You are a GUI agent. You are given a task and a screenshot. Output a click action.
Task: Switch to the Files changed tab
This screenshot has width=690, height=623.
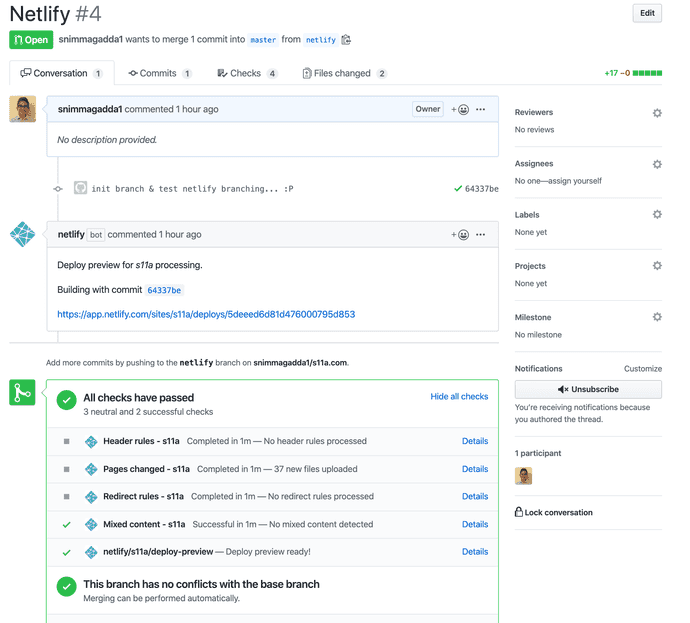pos(344,73)
